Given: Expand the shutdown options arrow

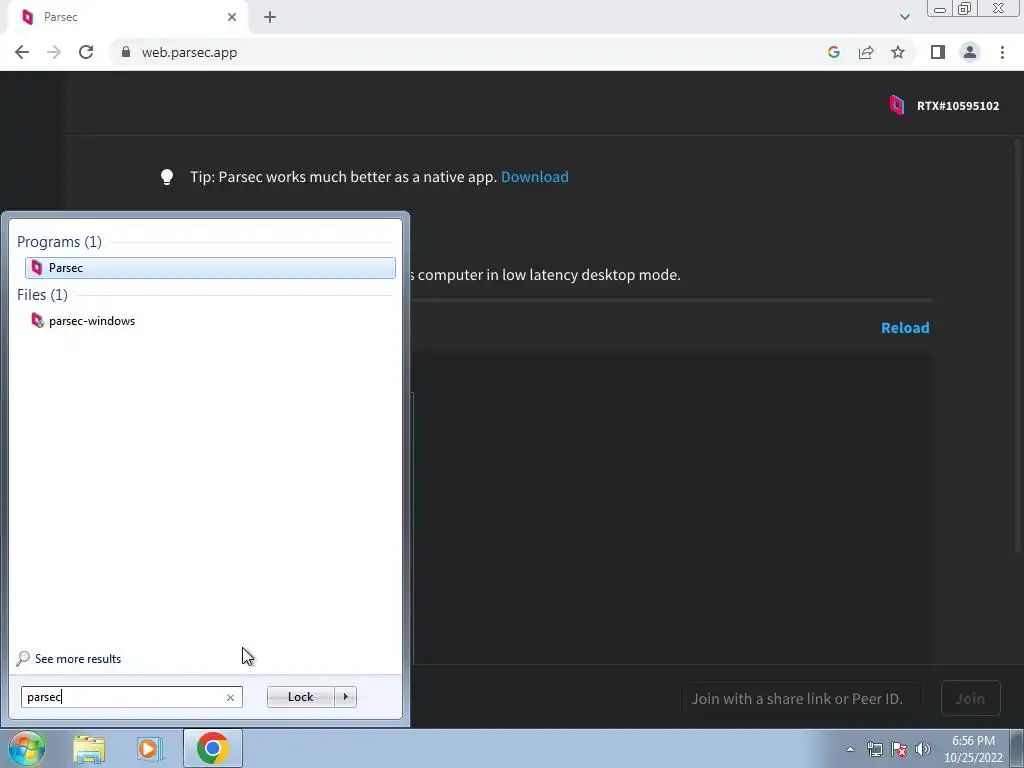Looking at the screenshot, I should [x=345, y=697].
